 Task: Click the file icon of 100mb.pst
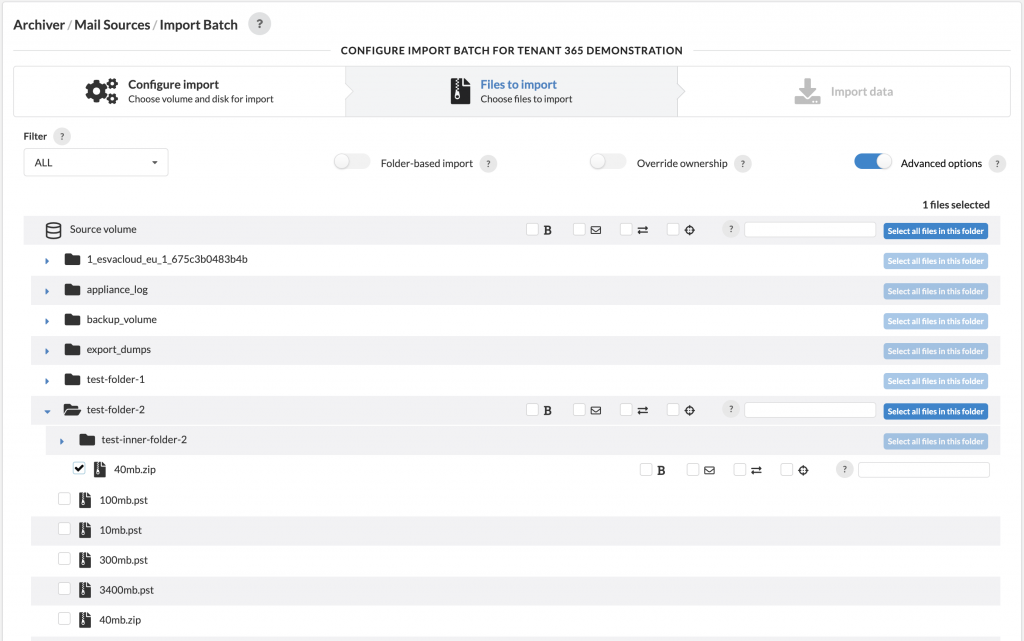(x=85, y=500)
